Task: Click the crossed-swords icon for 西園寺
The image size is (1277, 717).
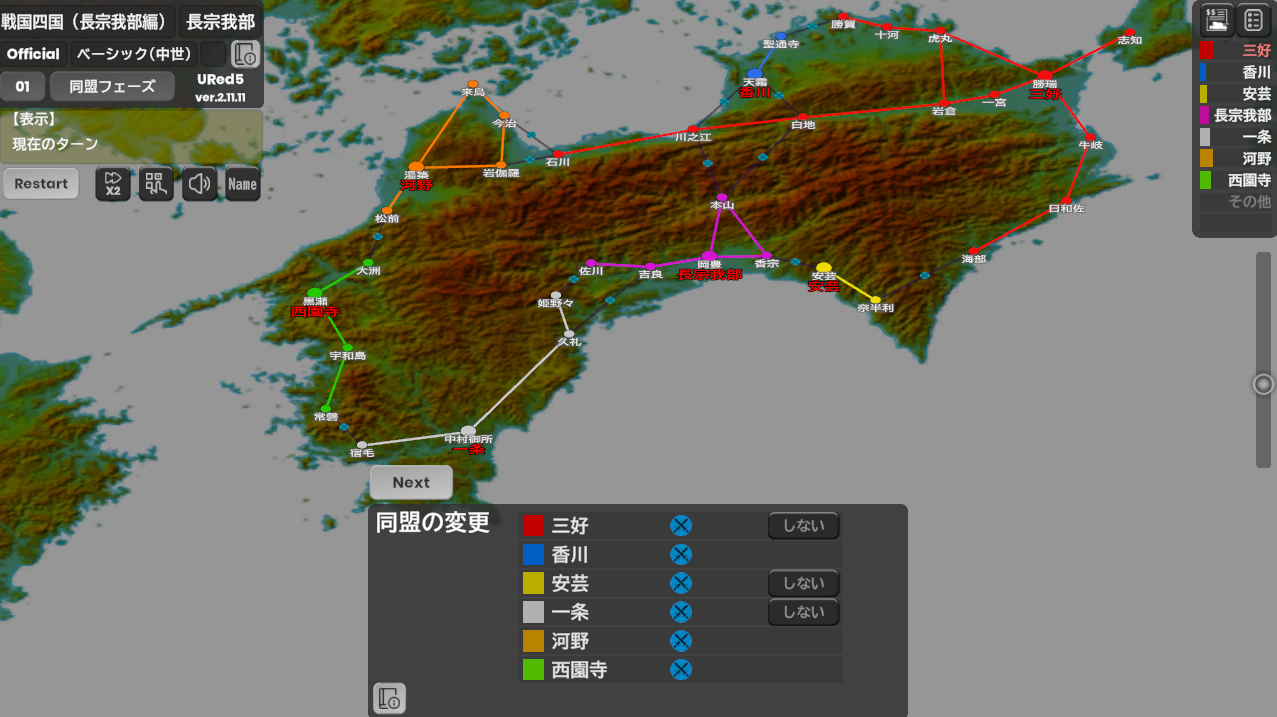Action: click(681, 670)
